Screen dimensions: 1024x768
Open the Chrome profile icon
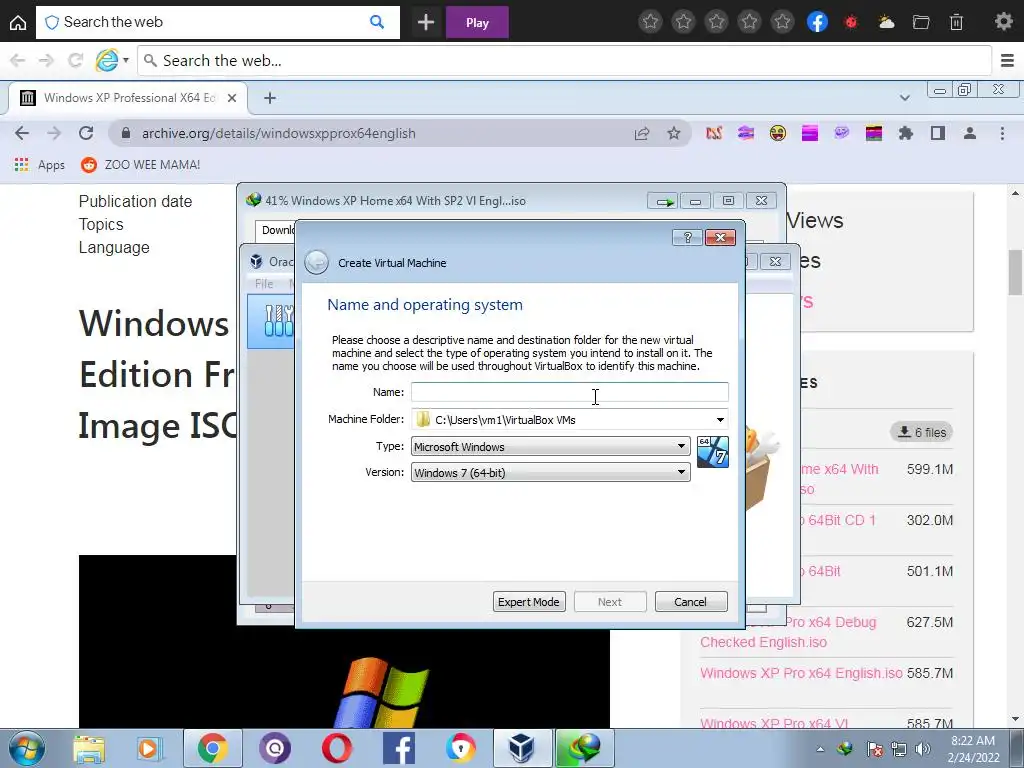(970, 133)
